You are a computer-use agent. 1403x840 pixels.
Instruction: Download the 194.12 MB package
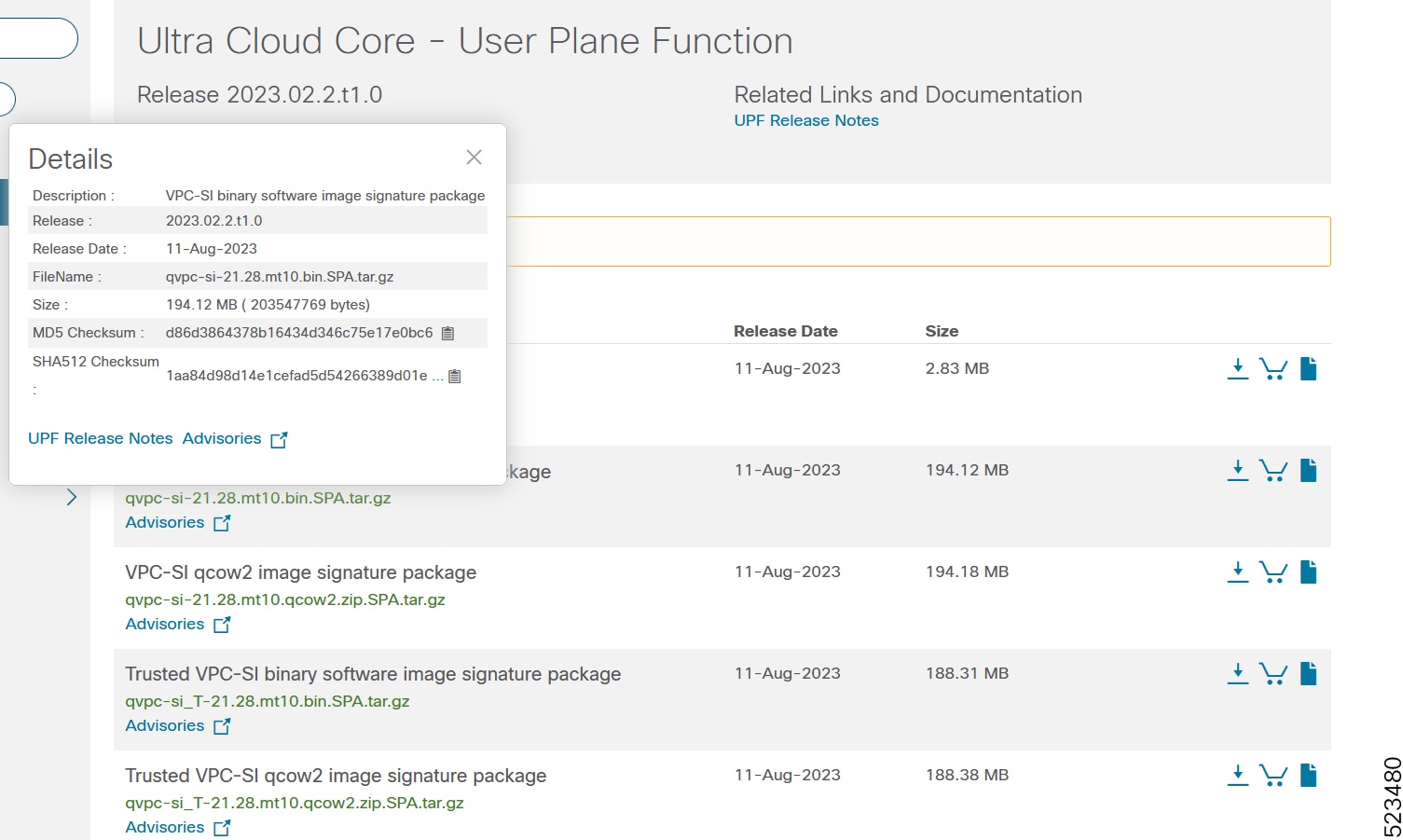(x=1237, y=471)
